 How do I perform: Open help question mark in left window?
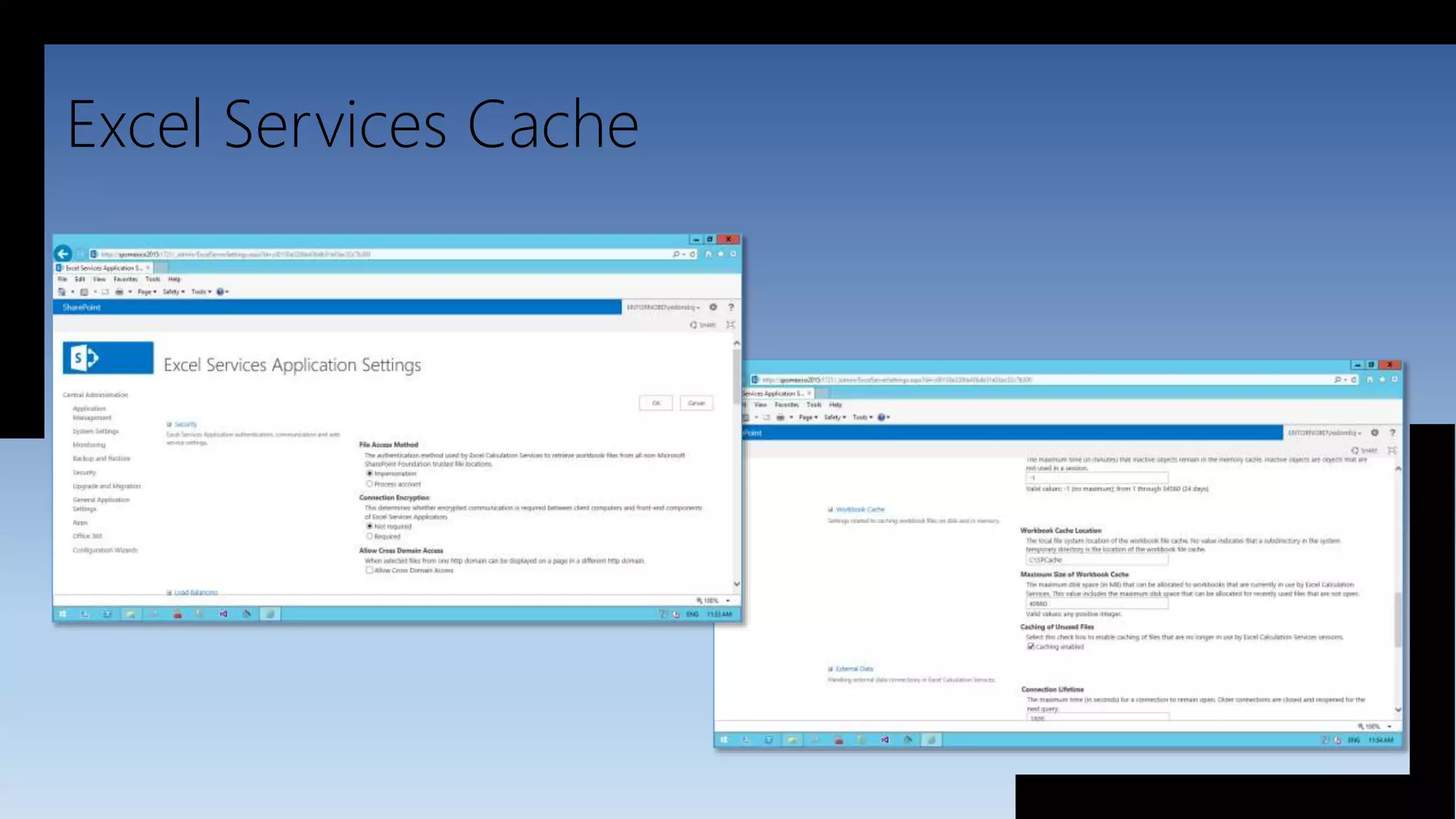731,307
